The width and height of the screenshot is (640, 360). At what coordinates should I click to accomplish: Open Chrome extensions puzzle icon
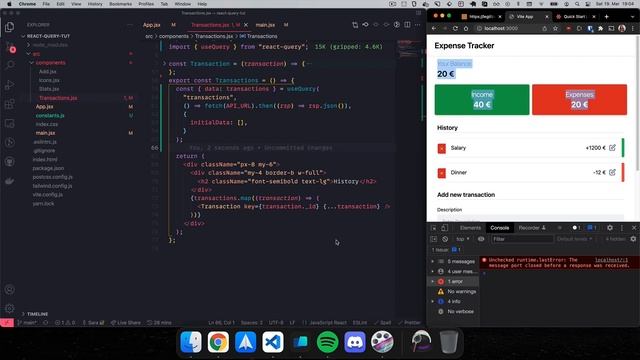(600, 29)
